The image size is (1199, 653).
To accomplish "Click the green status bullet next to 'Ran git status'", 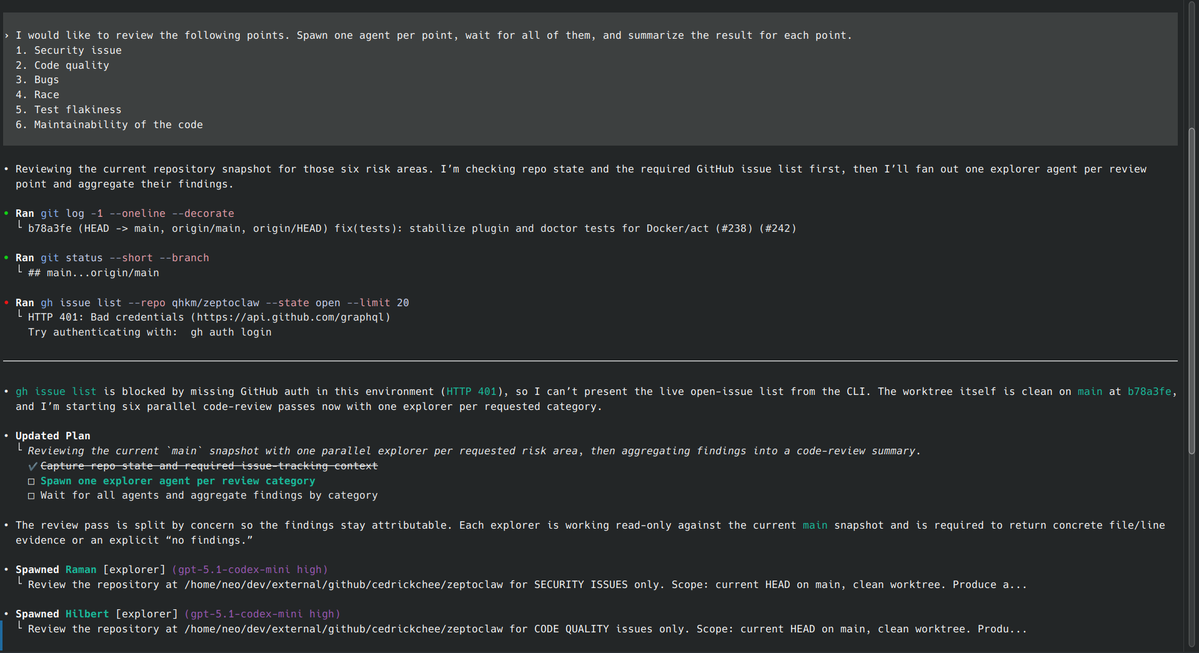I will pos(7,258).
